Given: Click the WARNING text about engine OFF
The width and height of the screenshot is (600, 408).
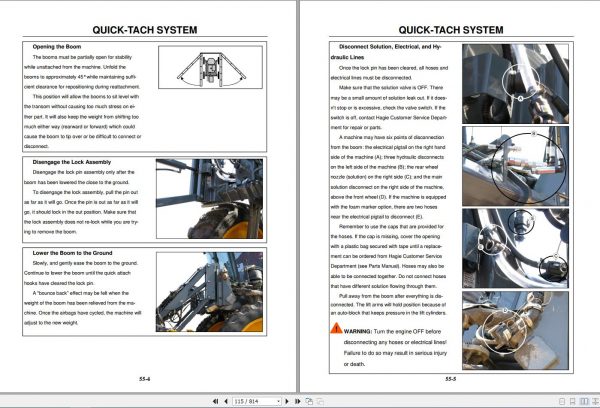Looking at the screenshot, I should (x=395, y=348).
